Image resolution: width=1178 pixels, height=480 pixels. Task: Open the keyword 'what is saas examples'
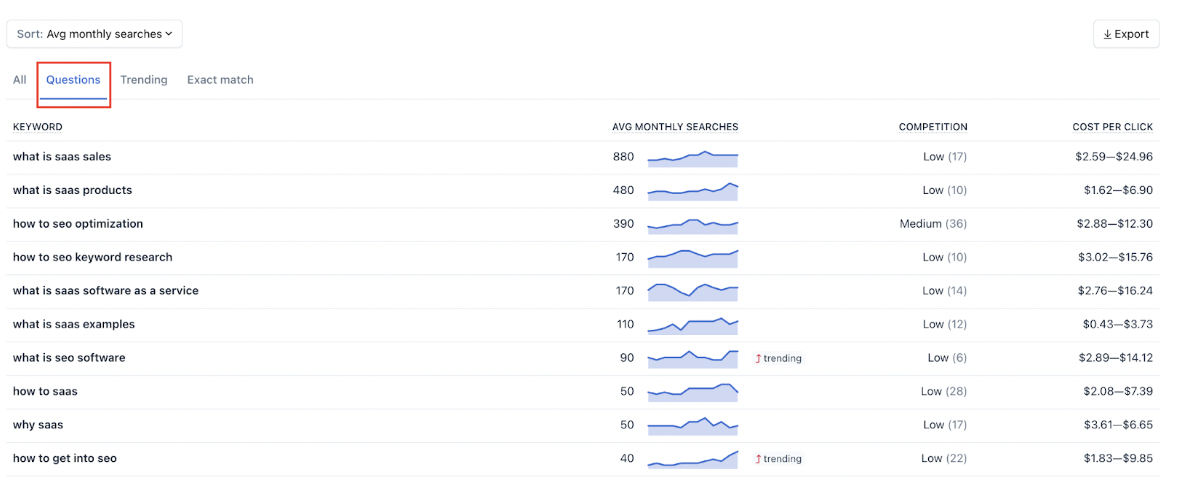[74, 325]
